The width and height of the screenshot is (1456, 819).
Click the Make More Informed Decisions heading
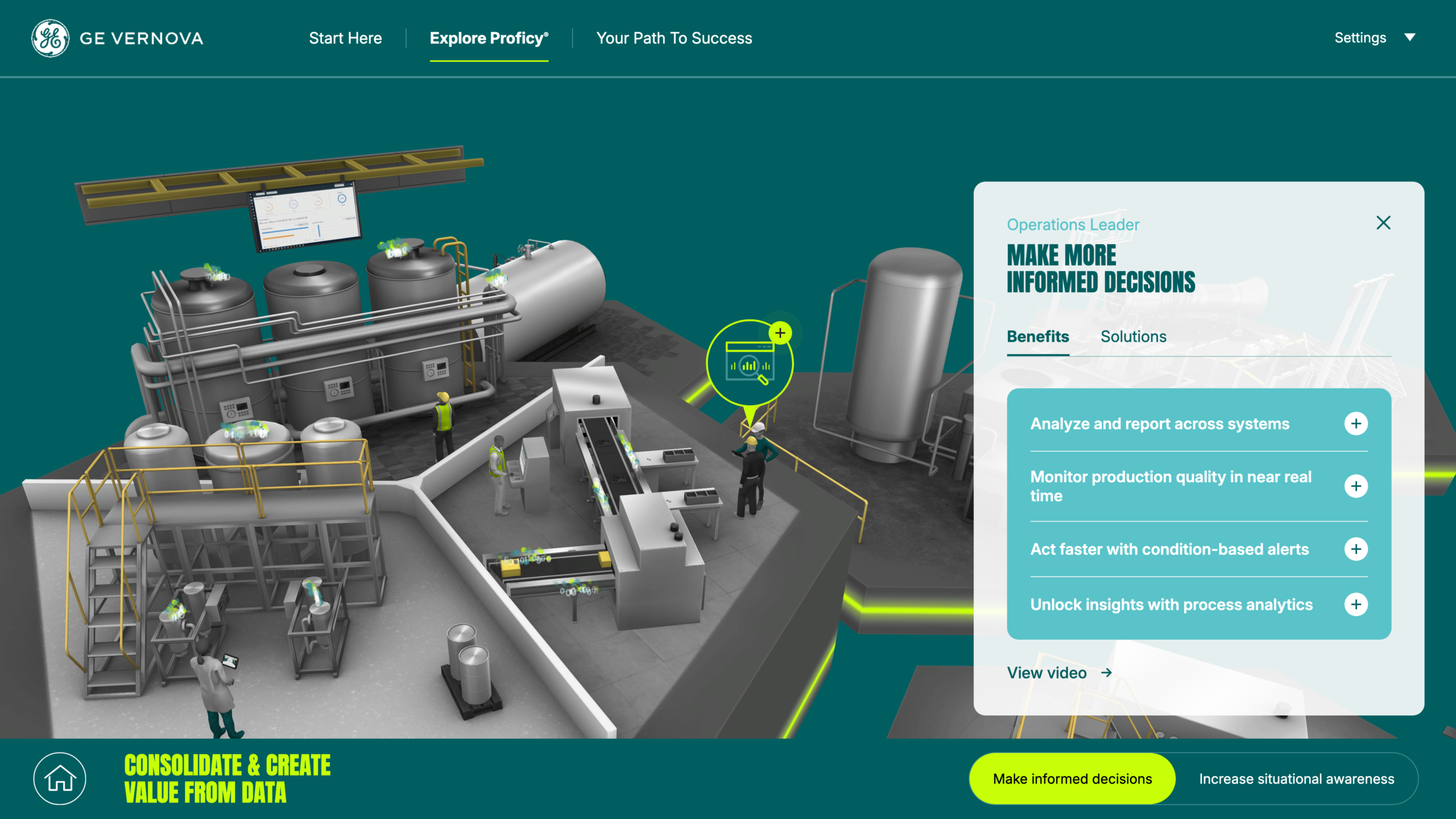(1101, 269)
